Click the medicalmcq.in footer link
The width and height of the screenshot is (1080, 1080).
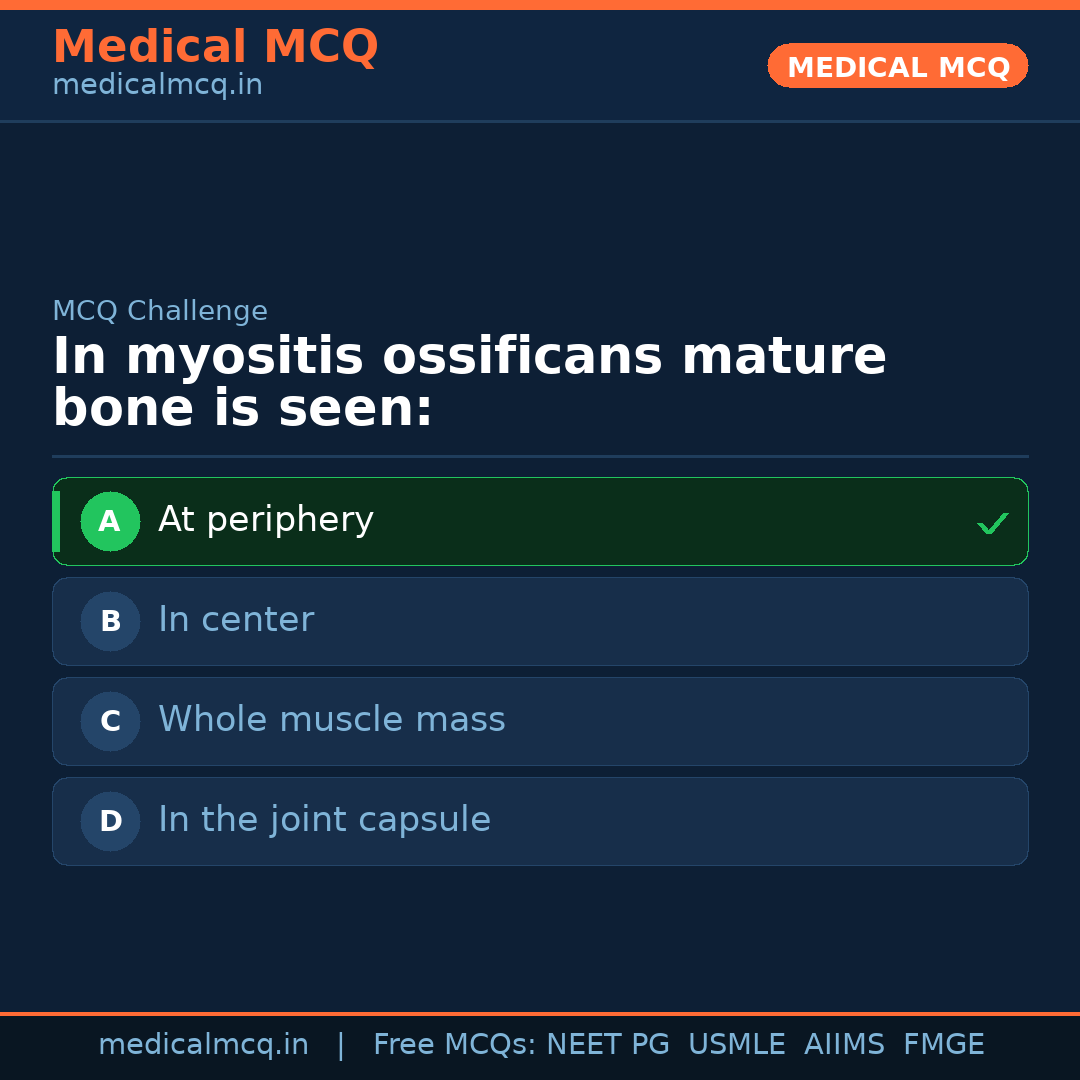tap(203, 1043)
